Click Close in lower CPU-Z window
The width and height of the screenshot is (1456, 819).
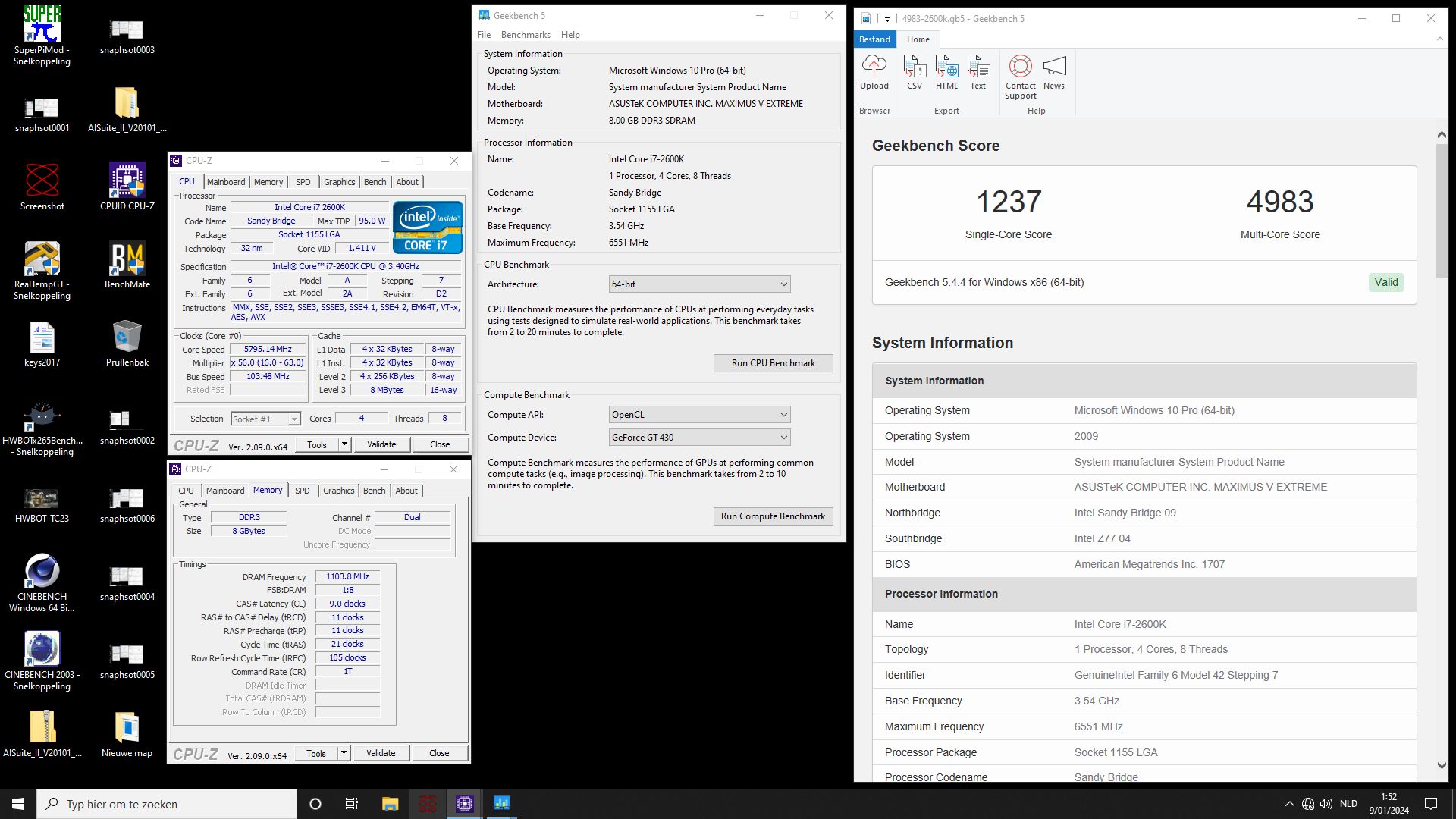tap(439, 753)
